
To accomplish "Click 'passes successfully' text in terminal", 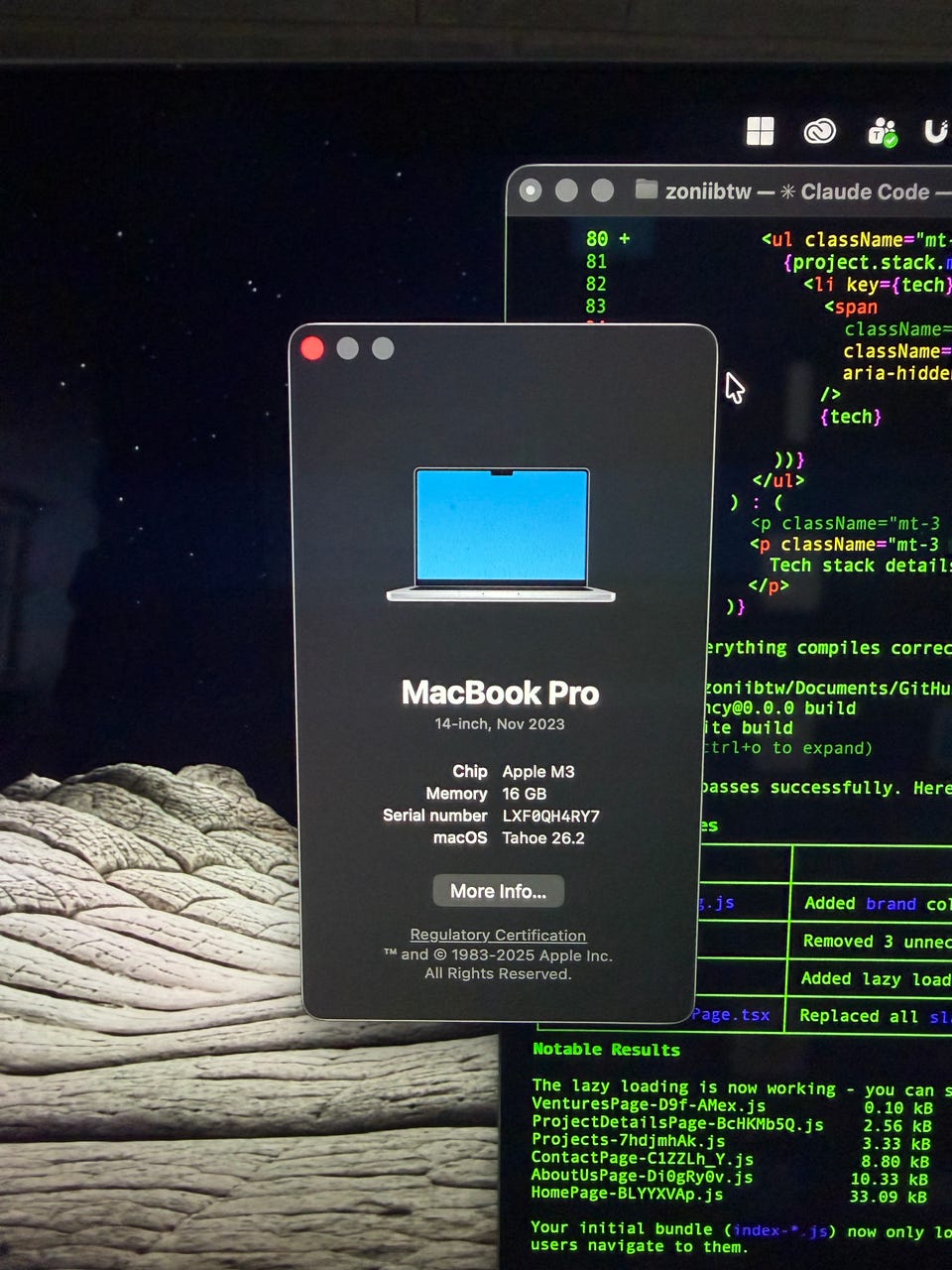I will (798, 788).
